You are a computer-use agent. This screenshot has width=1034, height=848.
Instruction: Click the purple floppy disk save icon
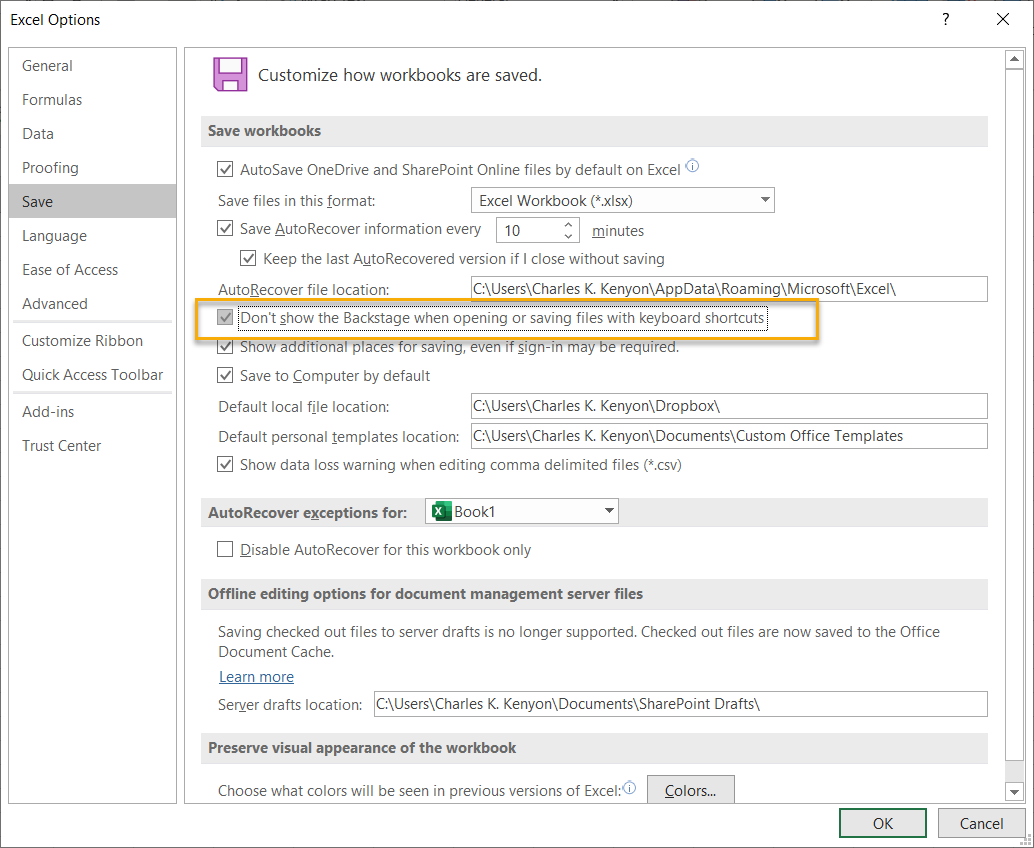(x=230, y=74)
